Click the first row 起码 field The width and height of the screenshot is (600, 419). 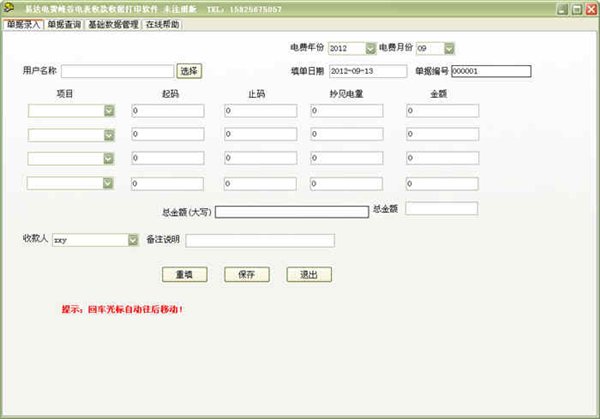point(168,111)
